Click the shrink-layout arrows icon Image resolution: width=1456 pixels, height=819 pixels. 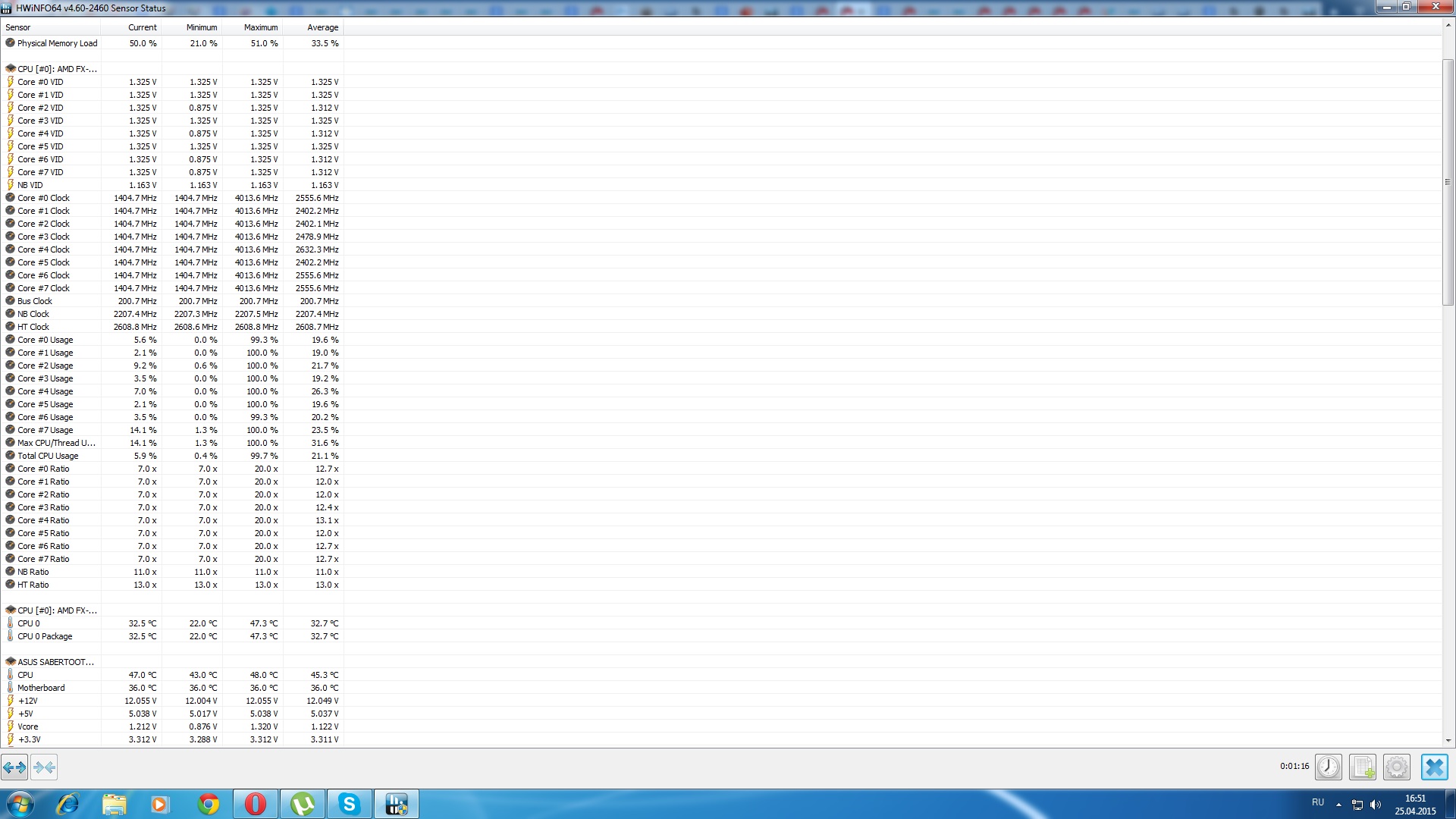pyautogui.click(x=44, y=767)
